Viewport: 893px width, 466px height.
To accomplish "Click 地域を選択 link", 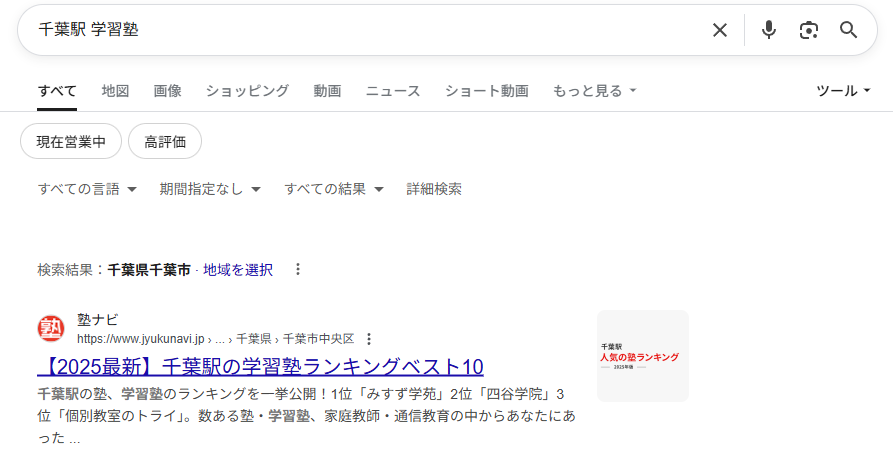I will pyautogui.click(x=238, y=270).
